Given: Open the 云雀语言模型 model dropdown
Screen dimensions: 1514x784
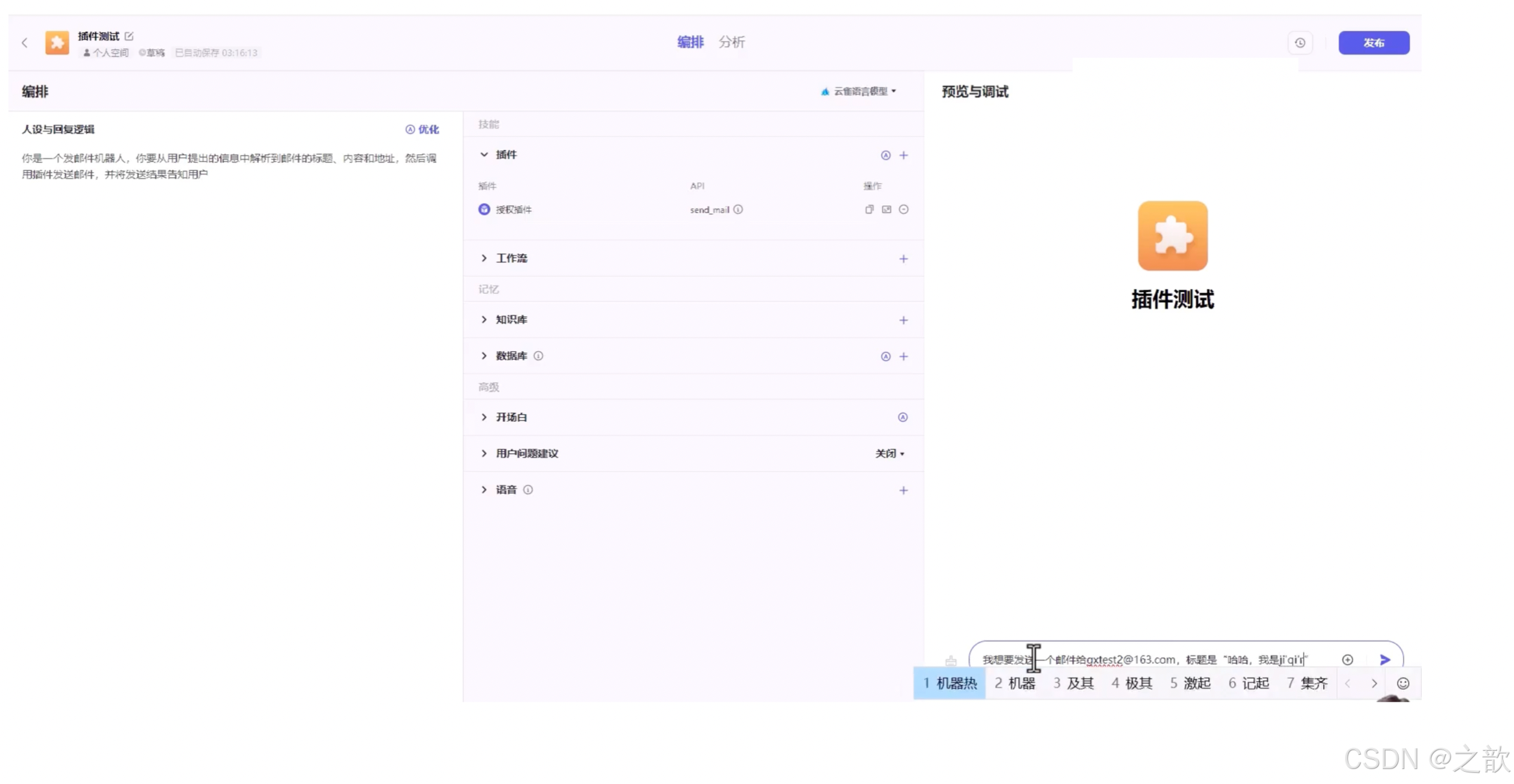Looking at the screenshot, I should tap(858, 92).
